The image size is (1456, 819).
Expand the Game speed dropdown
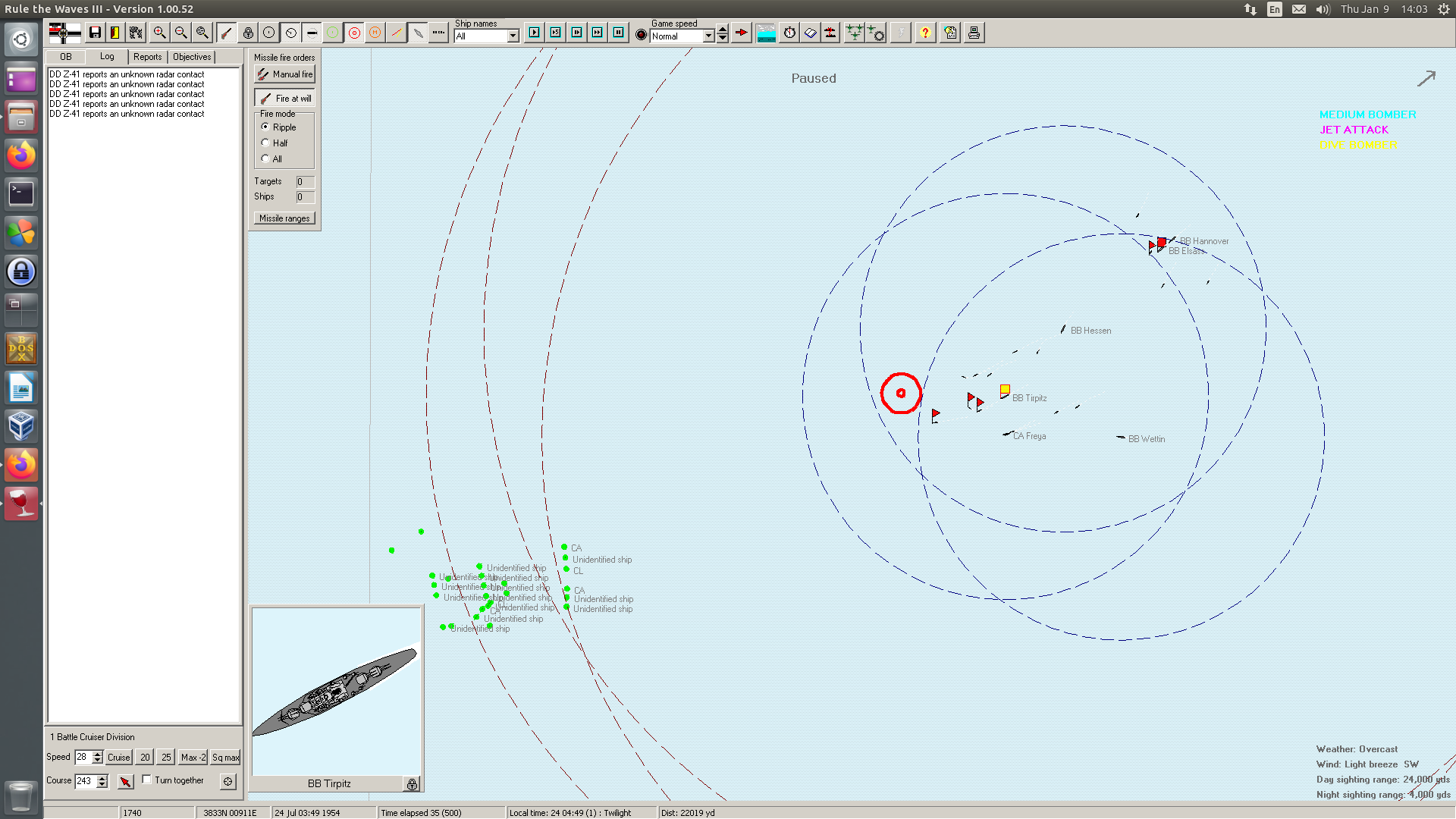708,36
